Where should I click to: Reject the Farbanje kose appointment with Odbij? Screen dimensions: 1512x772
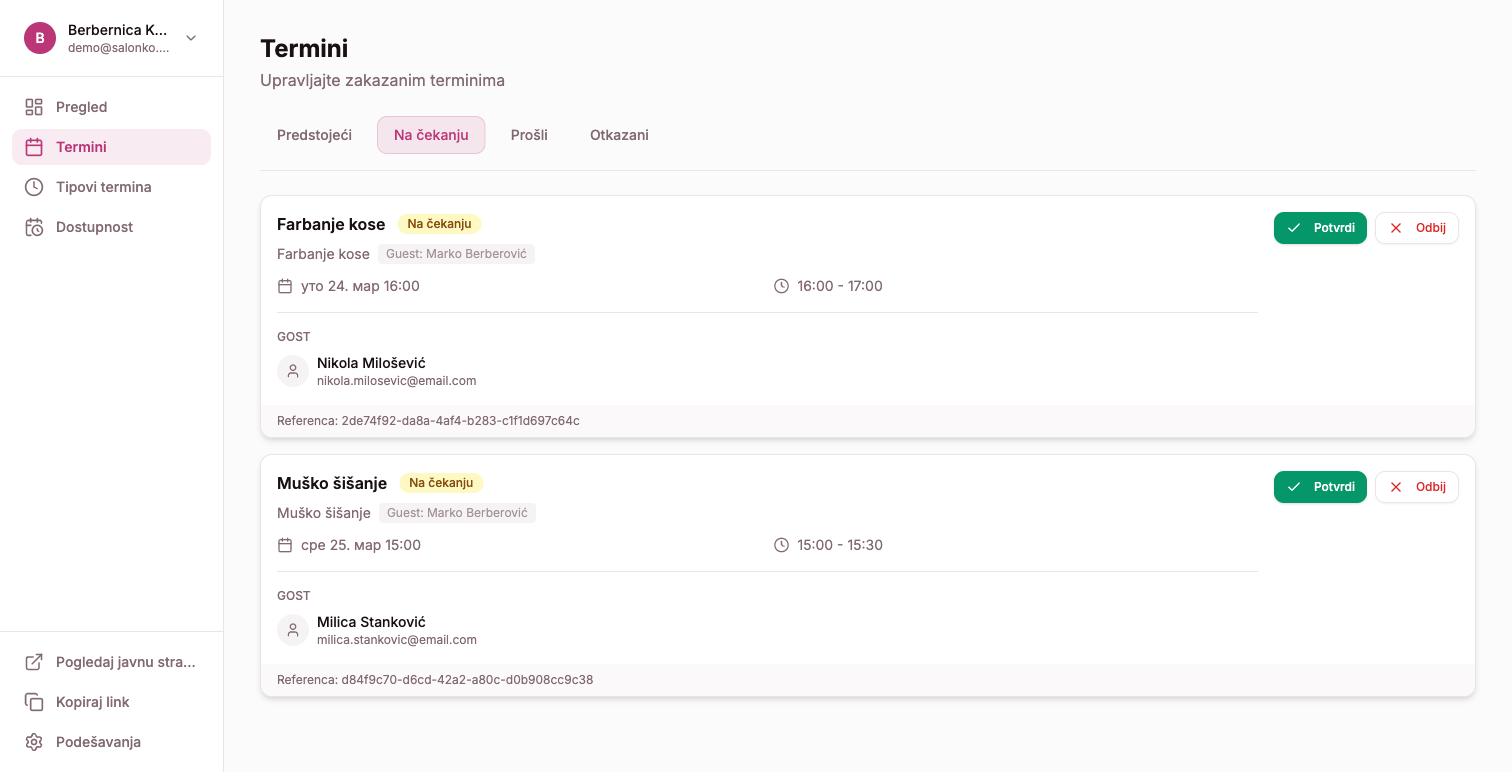tap(1416, 228)
